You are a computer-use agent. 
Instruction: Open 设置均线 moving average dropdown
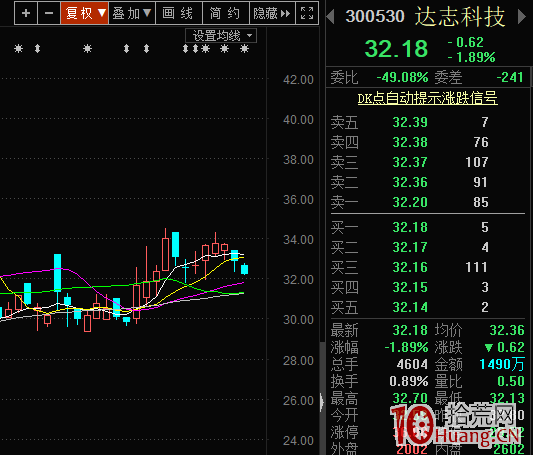coord(221,35)
